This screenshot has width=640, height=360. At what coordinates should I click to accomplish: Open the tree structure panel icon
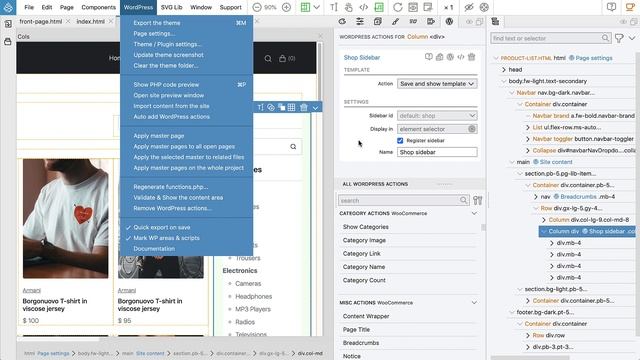click(x=495, y=22)
